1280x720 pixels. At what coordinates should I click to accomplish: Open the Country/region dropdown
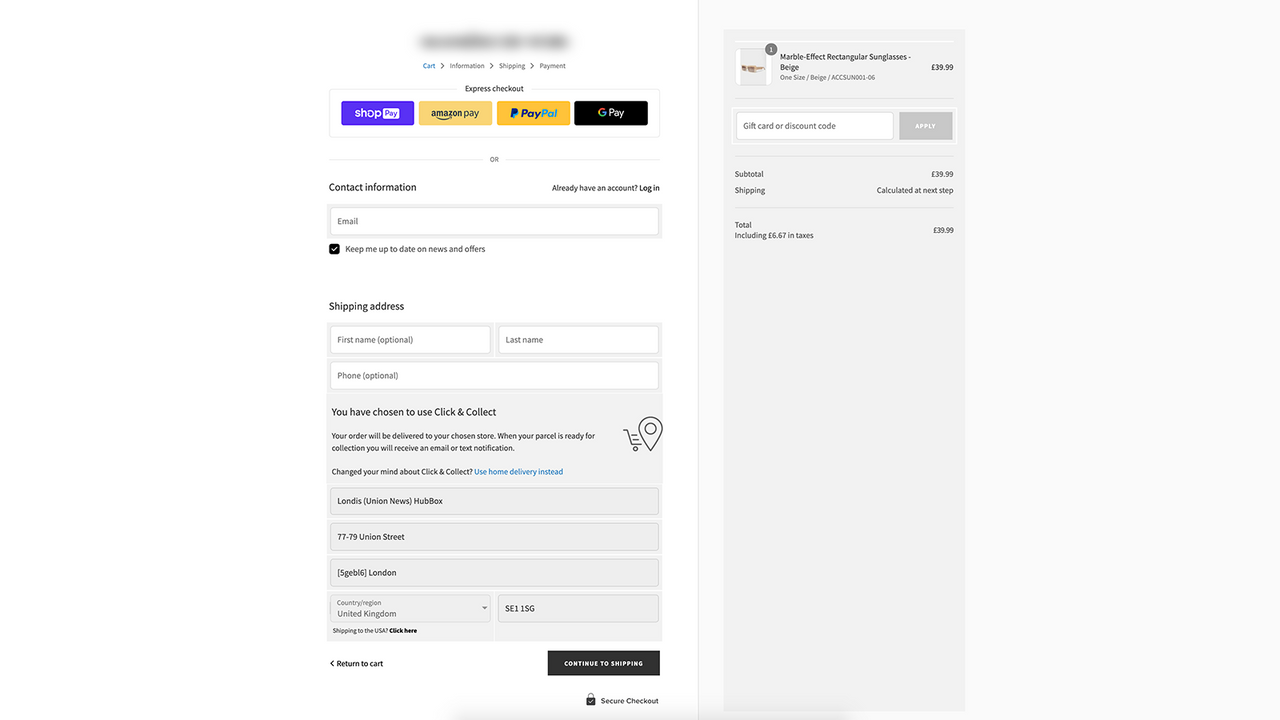(x=409, y=610)
